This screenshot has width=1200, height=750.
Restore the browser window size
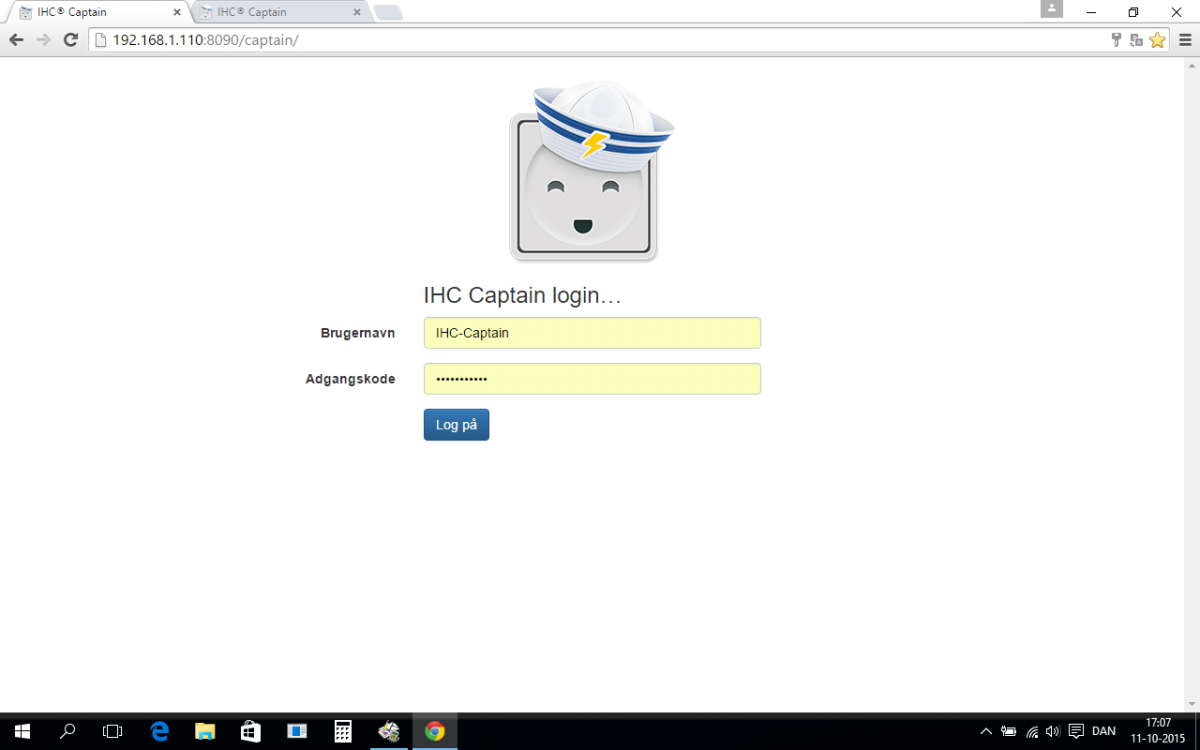tap(1133, 12)
